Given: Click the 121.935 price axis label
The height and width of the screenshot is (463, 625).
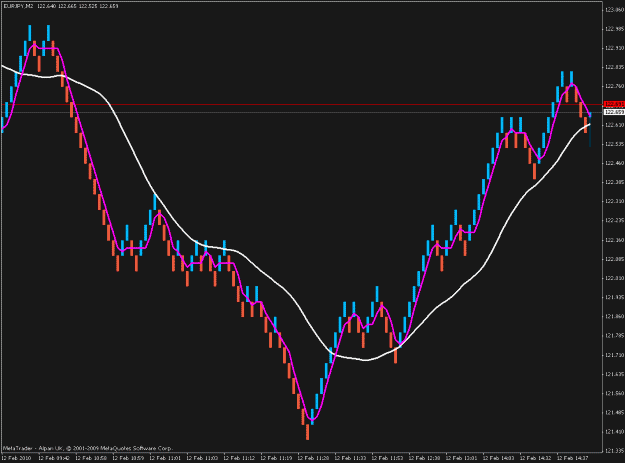Looking at the screenshot, I should click(614, 297).
